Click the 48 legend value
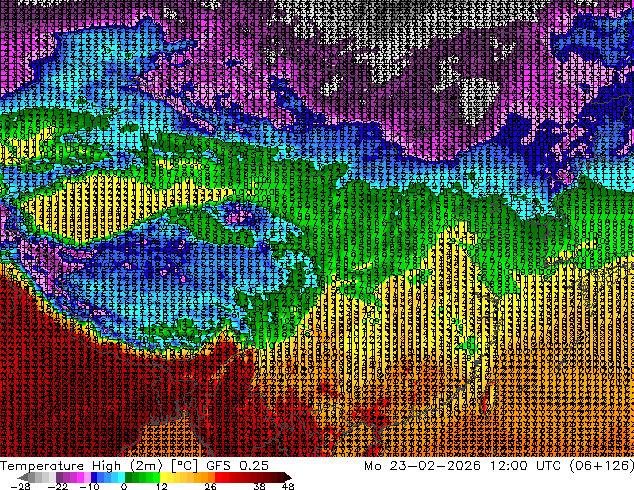The width and height of the screenshot is (634, 490). (x=288, y=486)
